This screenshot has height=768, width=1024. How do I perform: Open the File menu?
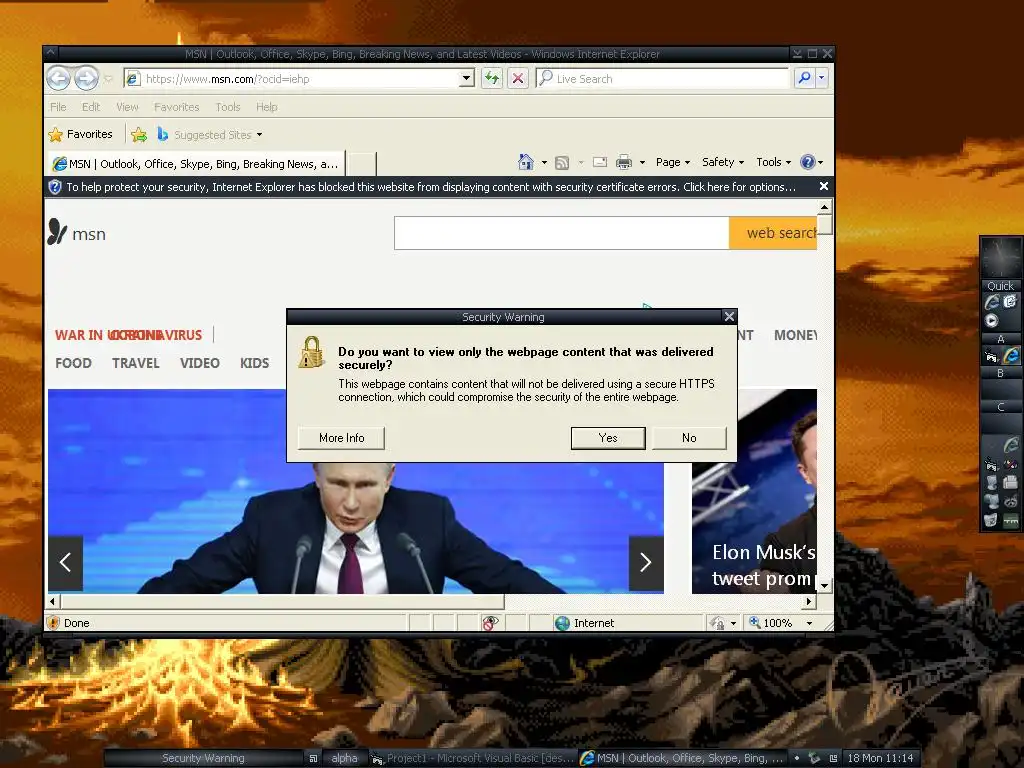coord(58,107)
